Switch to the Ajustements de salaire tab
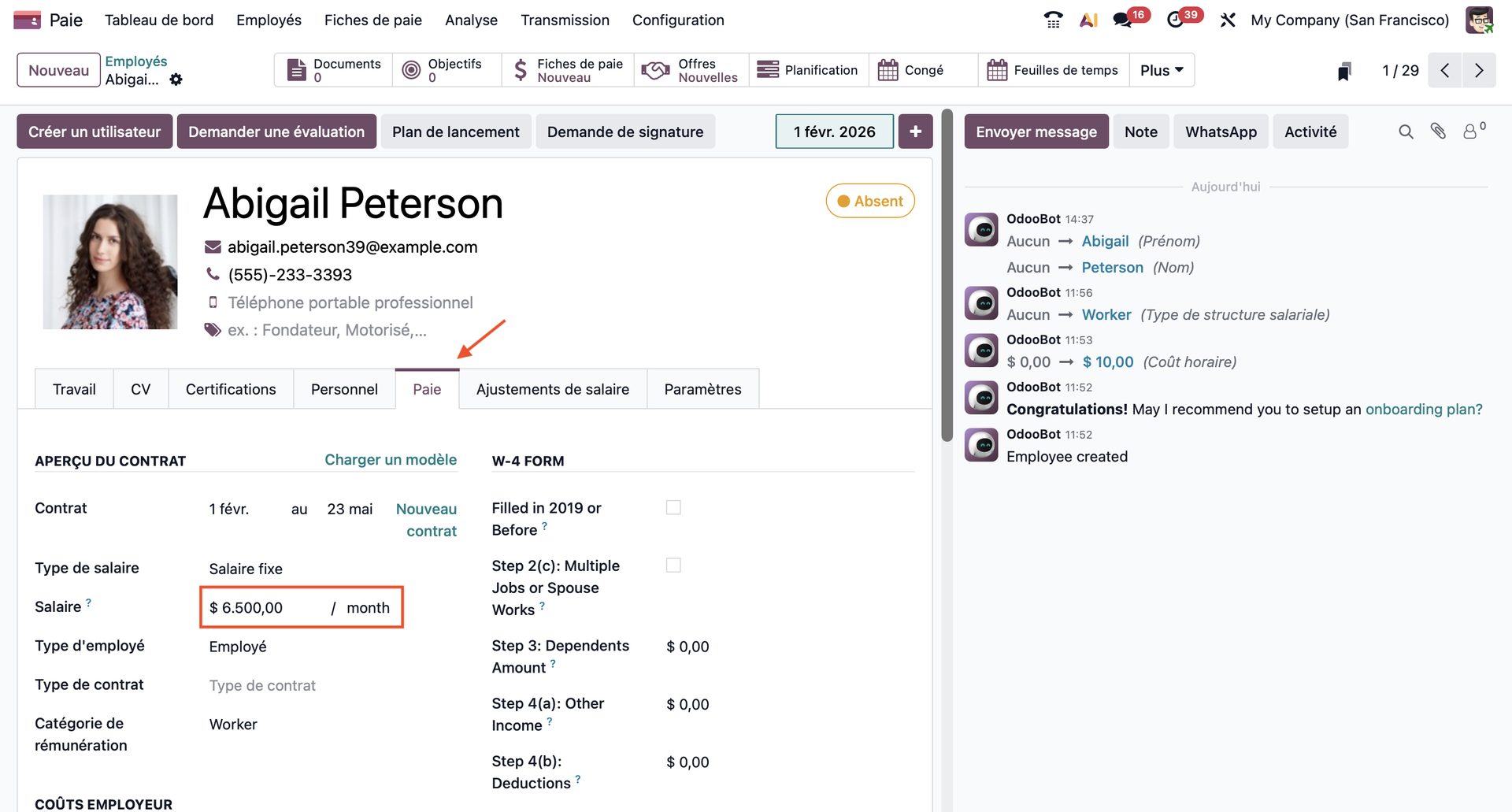 [x=552, y=389]
